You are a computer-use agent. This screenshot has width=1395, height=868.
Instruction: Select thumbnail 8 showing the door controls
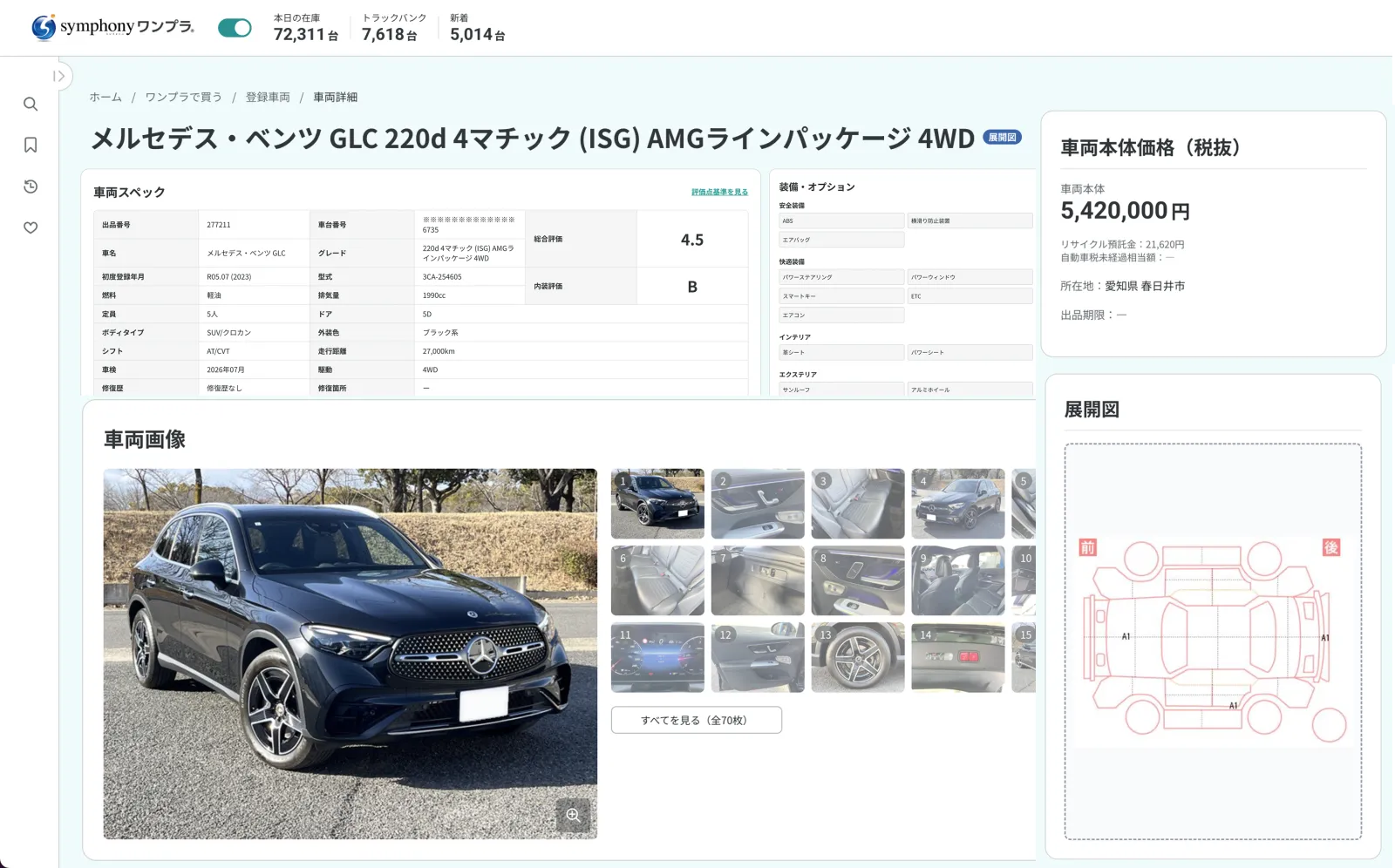tap(858, 580)
